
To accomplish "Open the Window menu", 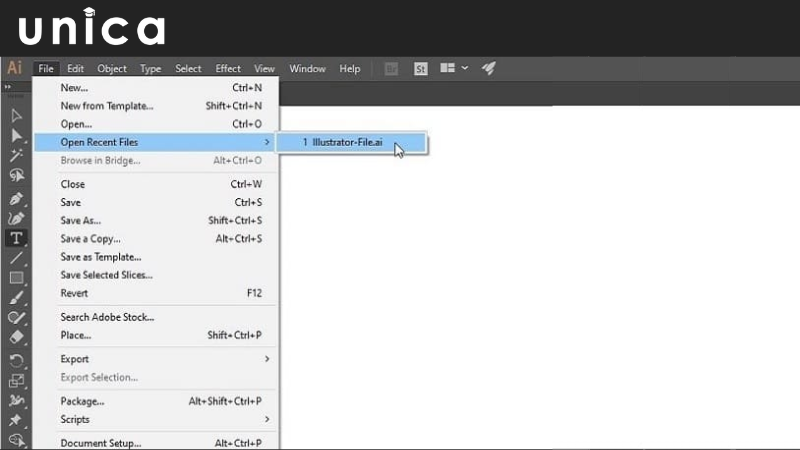I will tap(307, 69).
